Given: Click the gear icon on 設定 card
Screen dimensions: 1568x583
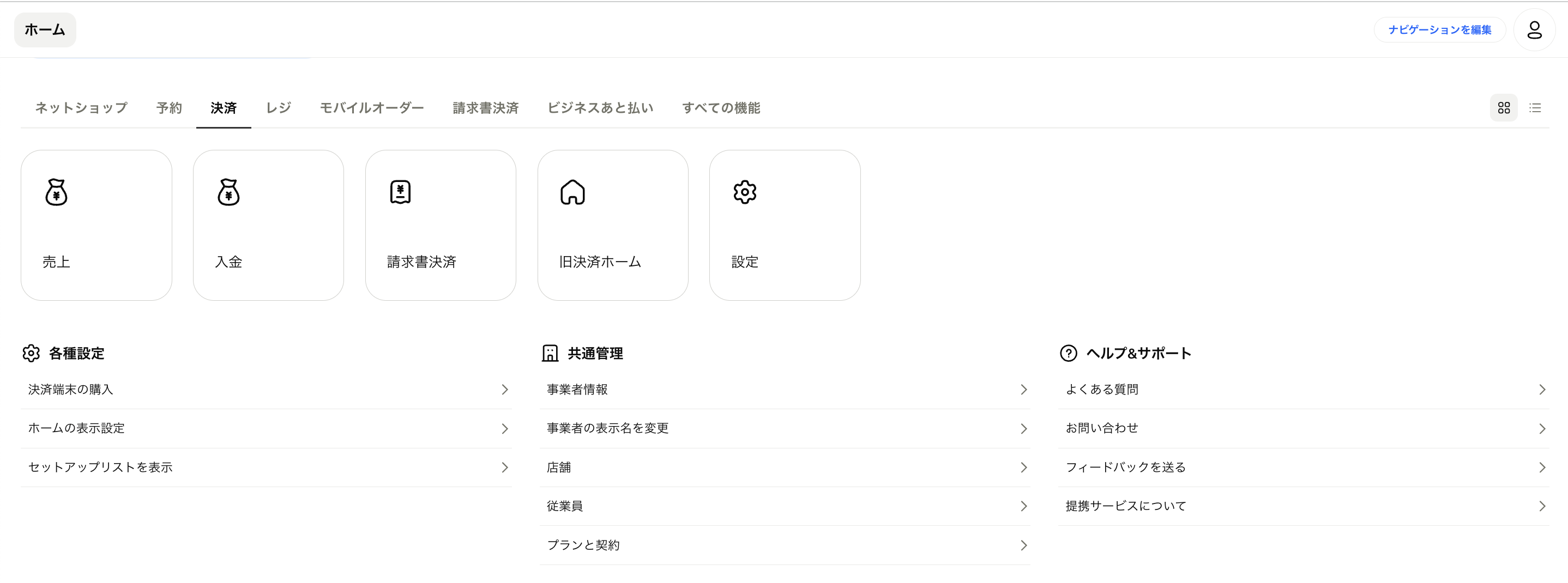Looking at the screenshot, I should [745, 192].
